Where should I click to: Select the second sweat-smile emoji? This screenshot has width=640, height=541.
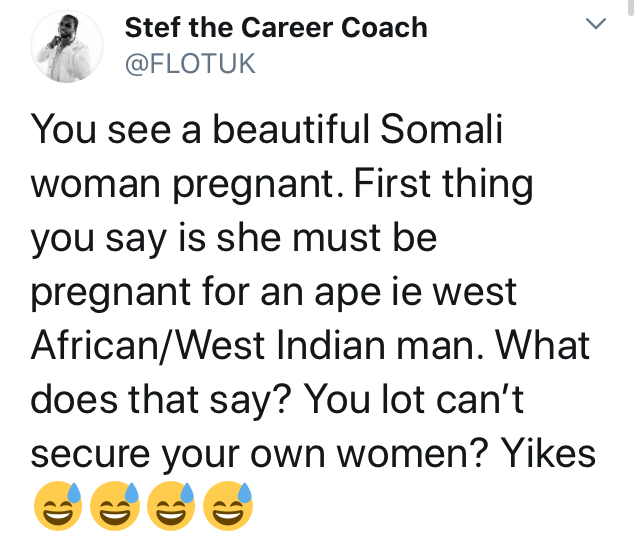click(115, 506)
